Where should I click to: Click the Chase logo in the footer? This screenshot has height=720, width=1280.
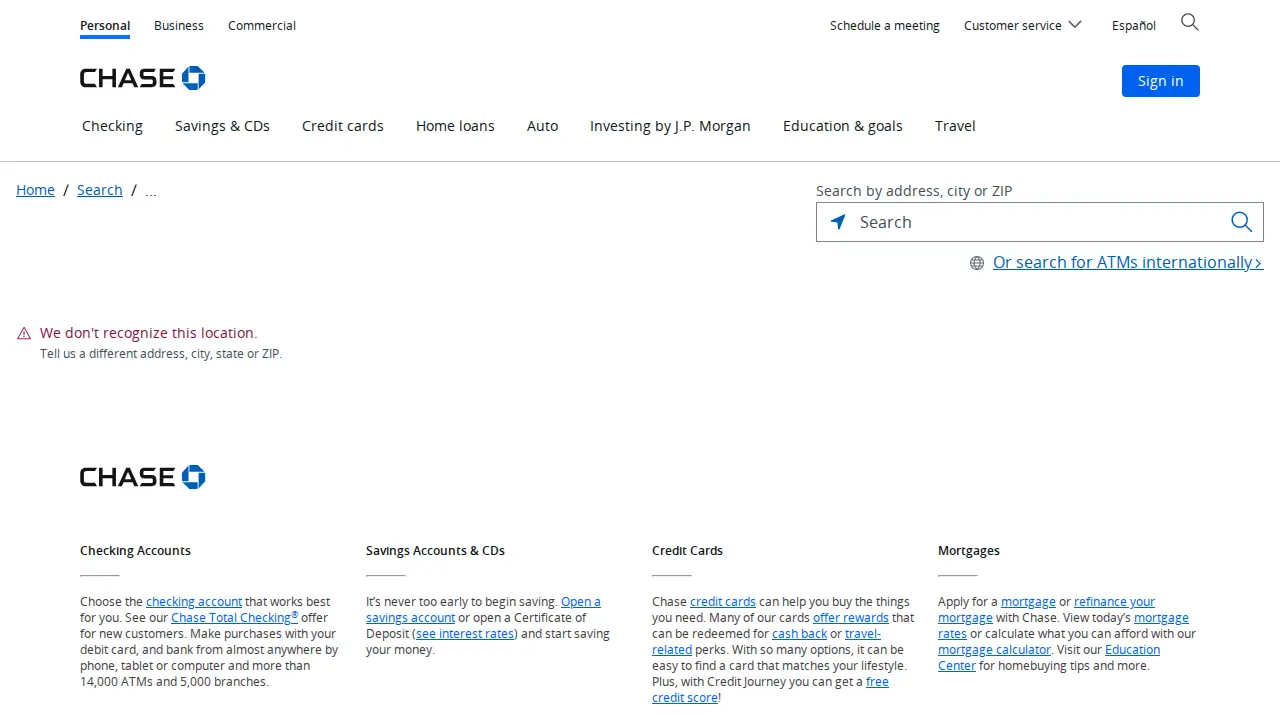(x=143, y=477)
